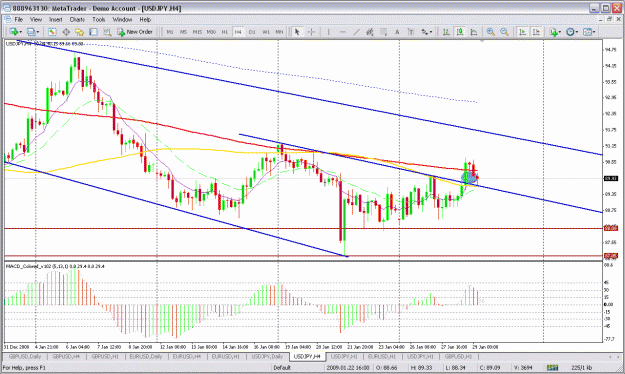Select the USDJPY,H4 chart tab

tap(307, 356)
